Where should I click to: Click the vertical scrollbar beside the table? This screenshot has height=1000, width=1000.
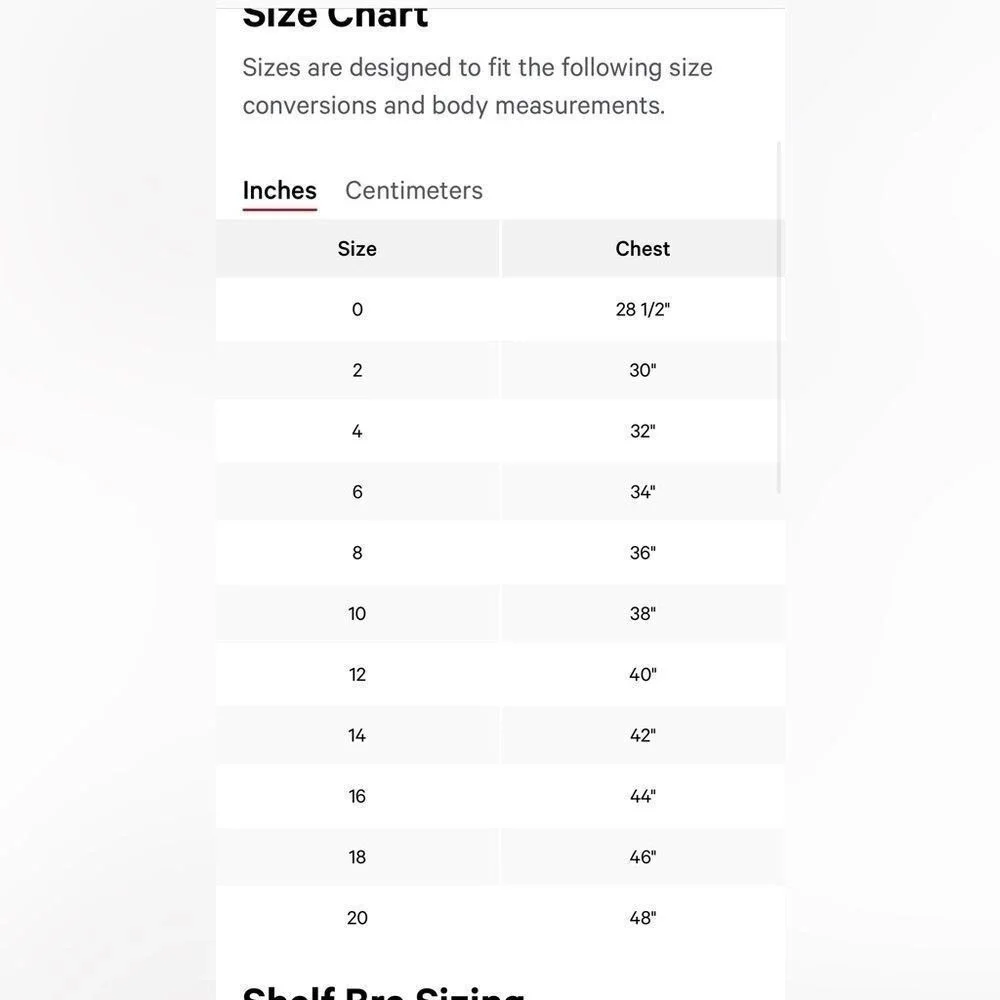pyautogui.click(x=779, y=318)
